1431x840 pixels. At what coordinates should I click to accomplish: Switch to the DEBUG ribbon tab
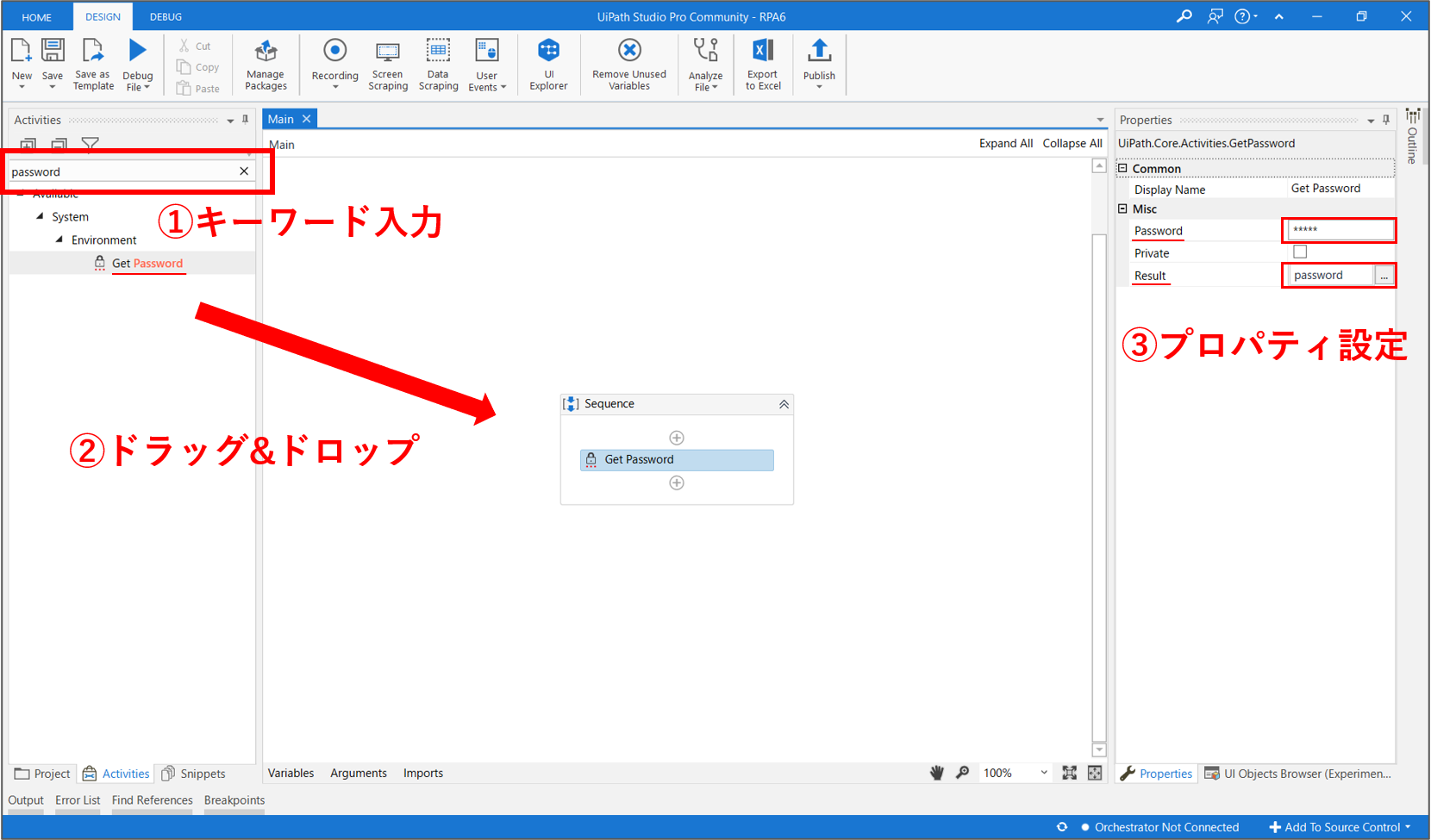tap(166, 16)
